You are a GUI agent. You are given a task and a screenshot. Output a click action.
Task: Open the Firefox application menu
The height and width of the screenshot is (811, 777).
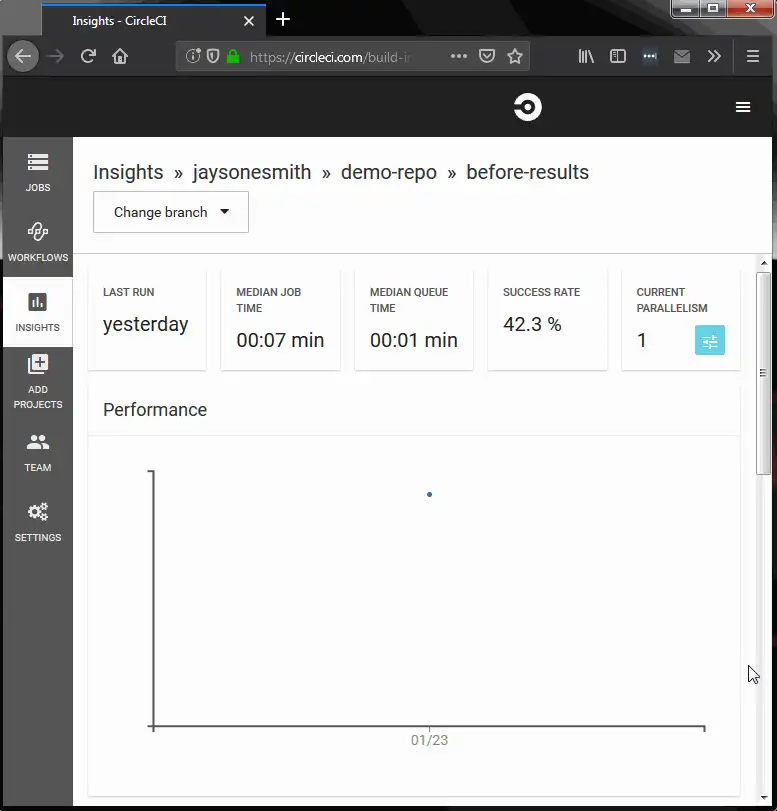[753, 56]
